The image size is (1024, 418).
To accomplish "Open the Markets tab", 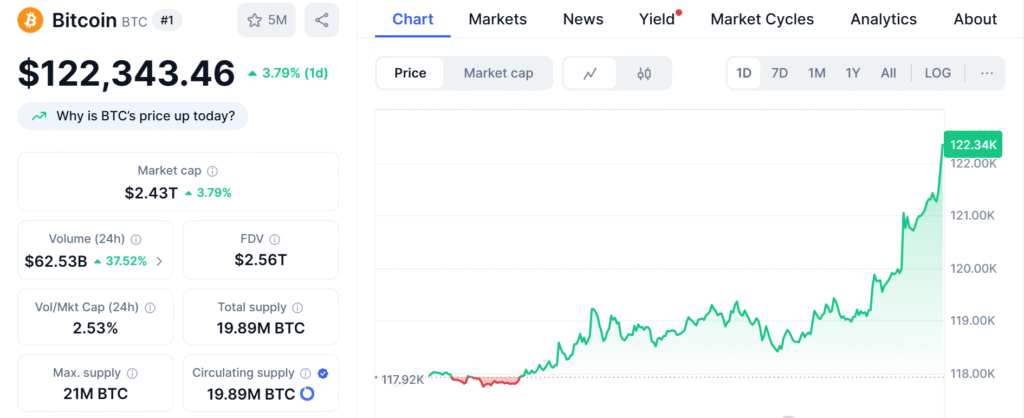I will click(x=497, y=19).
